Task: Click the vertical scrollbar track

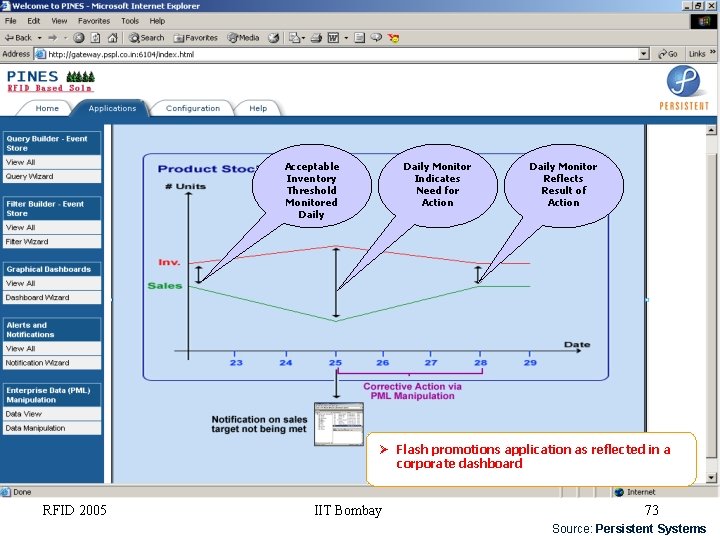Action: click(711, 304)
